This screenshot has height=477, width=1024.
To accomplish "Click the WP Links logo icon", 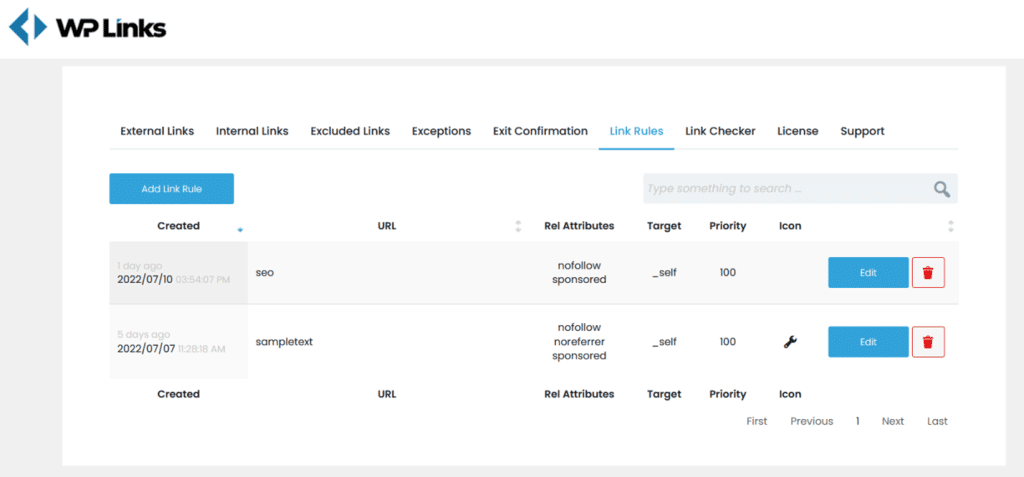I will 28,27.
